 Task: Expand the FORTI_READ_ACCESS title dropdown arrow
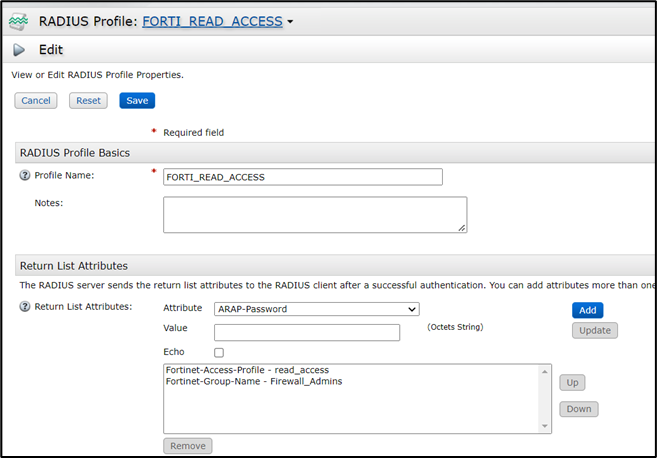click(x=290, y=21)
